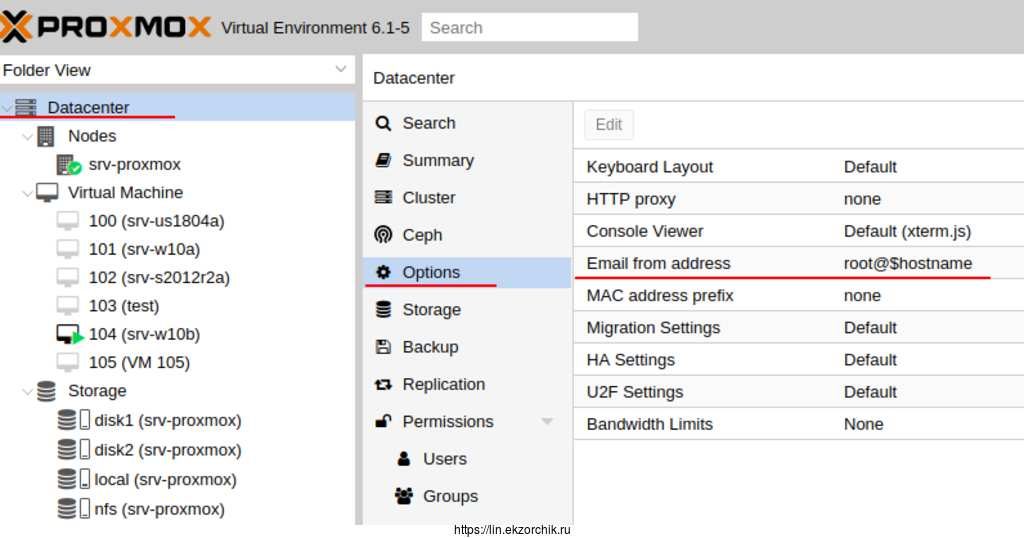Viewport: 1024px width, 538px height.
Task: Open the Folder View dropdown
Action: 340,70
